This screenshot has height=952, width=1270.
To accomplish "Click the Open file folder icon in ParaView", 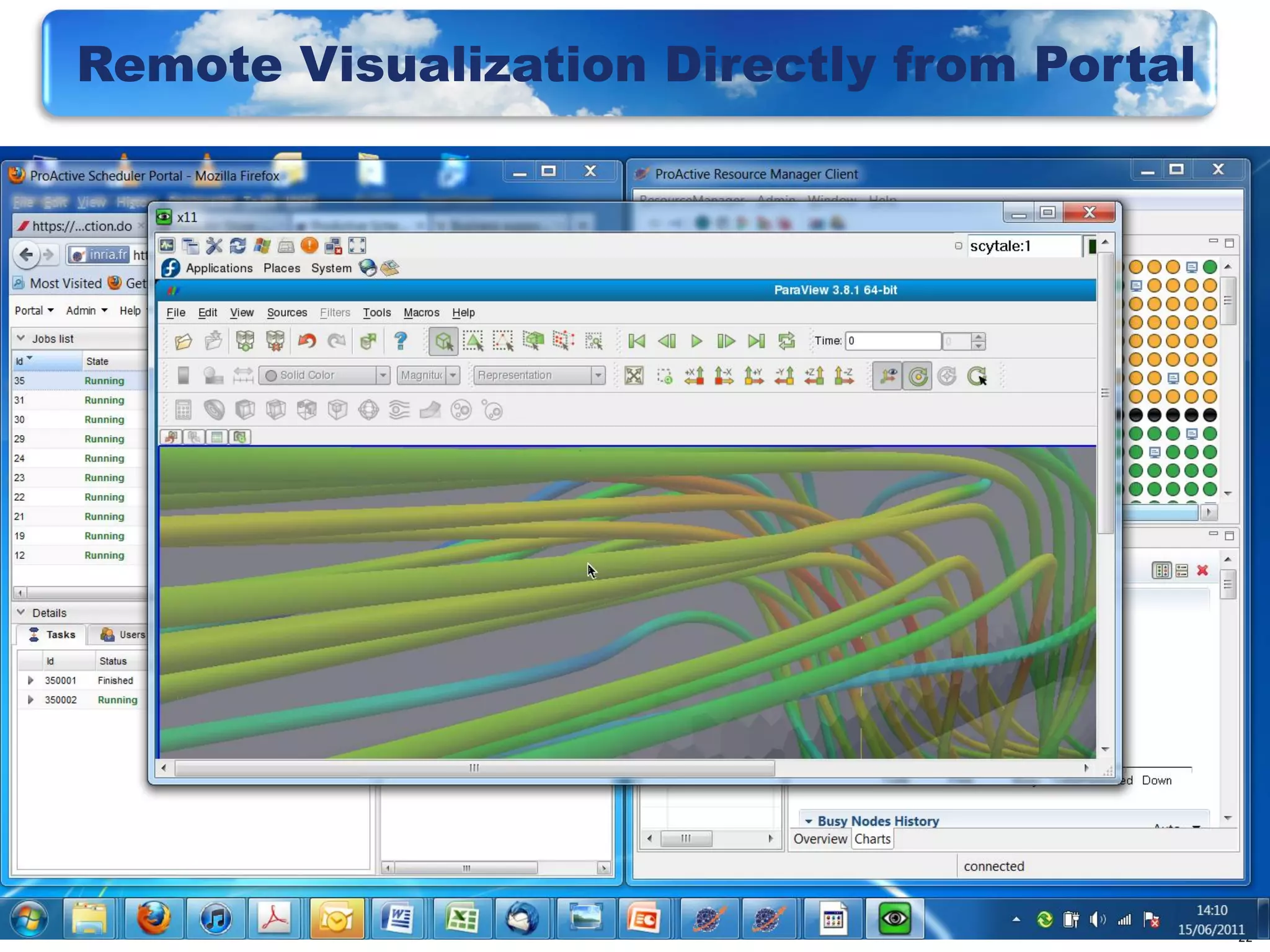I will click(x=183, y=341).
